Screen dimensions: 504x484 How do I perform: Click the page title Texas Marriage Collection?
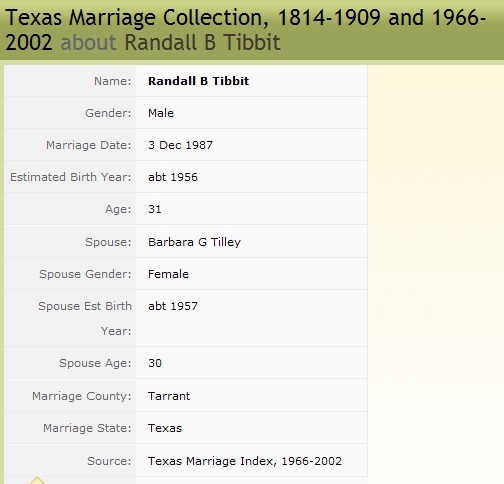tap(137, 17)
